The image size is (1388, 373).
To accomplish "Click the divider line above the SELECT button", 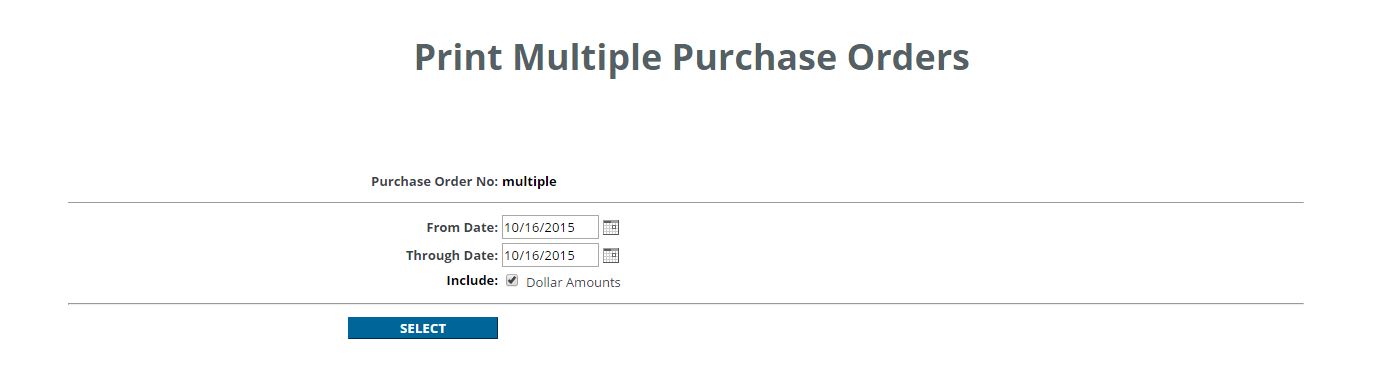I will (686, 303).
